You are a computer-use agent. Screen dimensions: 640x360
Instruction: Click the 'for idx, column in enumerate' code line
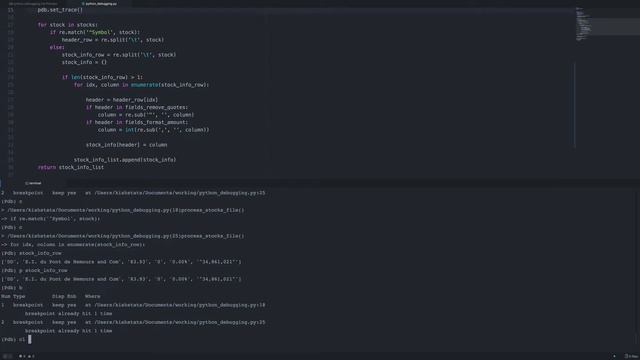click(141, 85)
